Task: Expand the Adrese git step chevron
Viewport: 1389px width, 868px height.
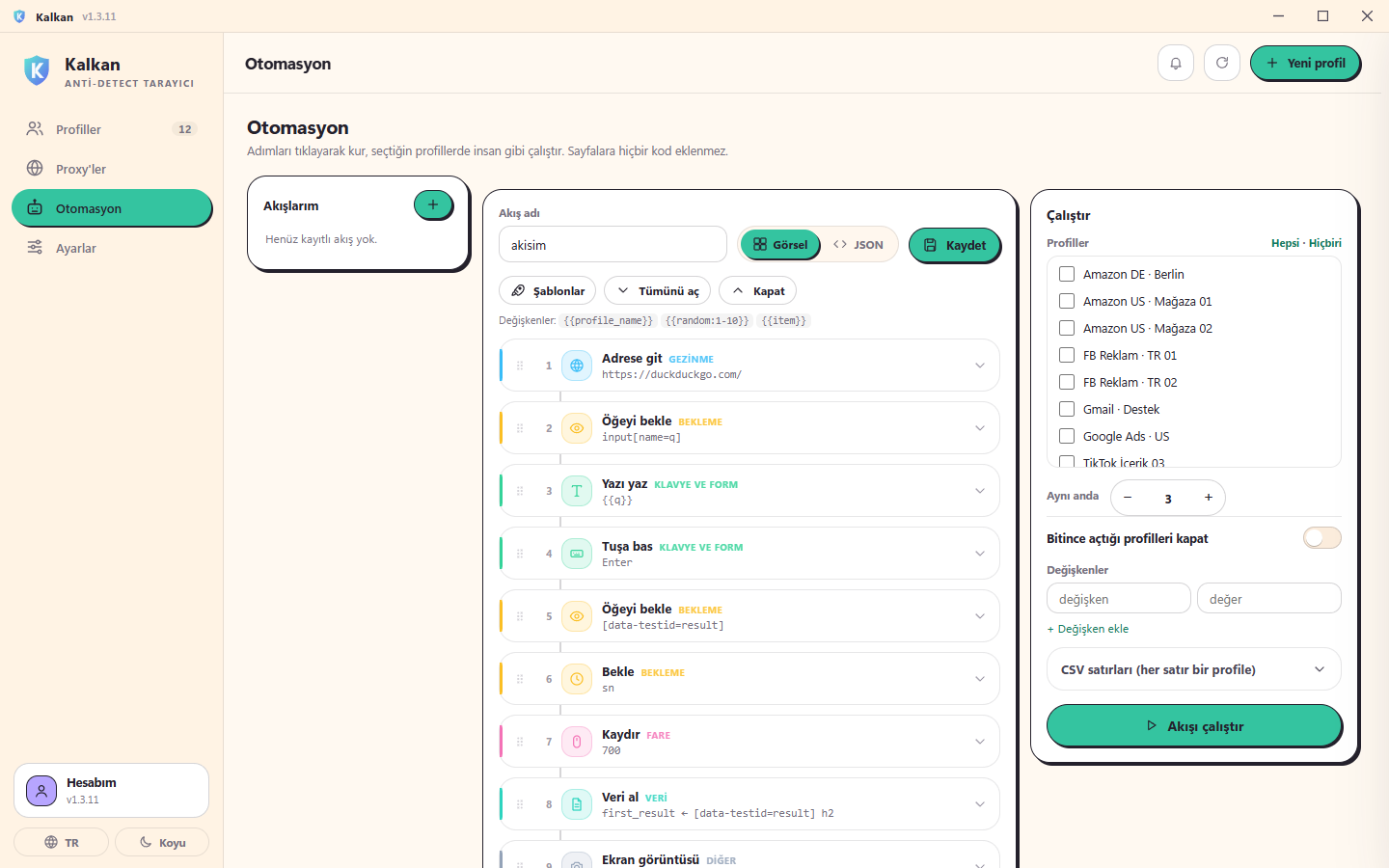Action: point(980,366)
